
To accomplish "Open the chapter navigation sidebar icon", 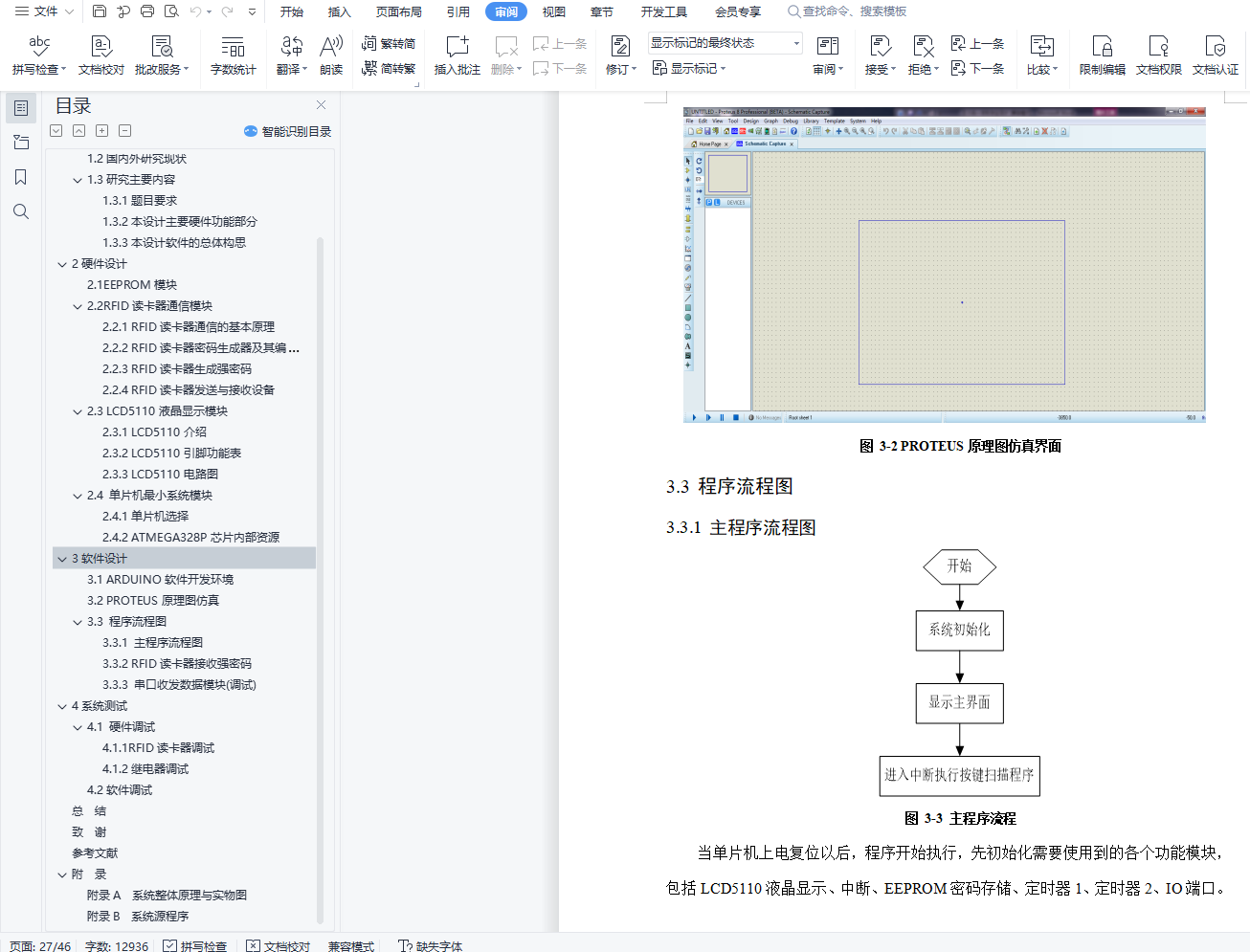I will coord(21,143).
